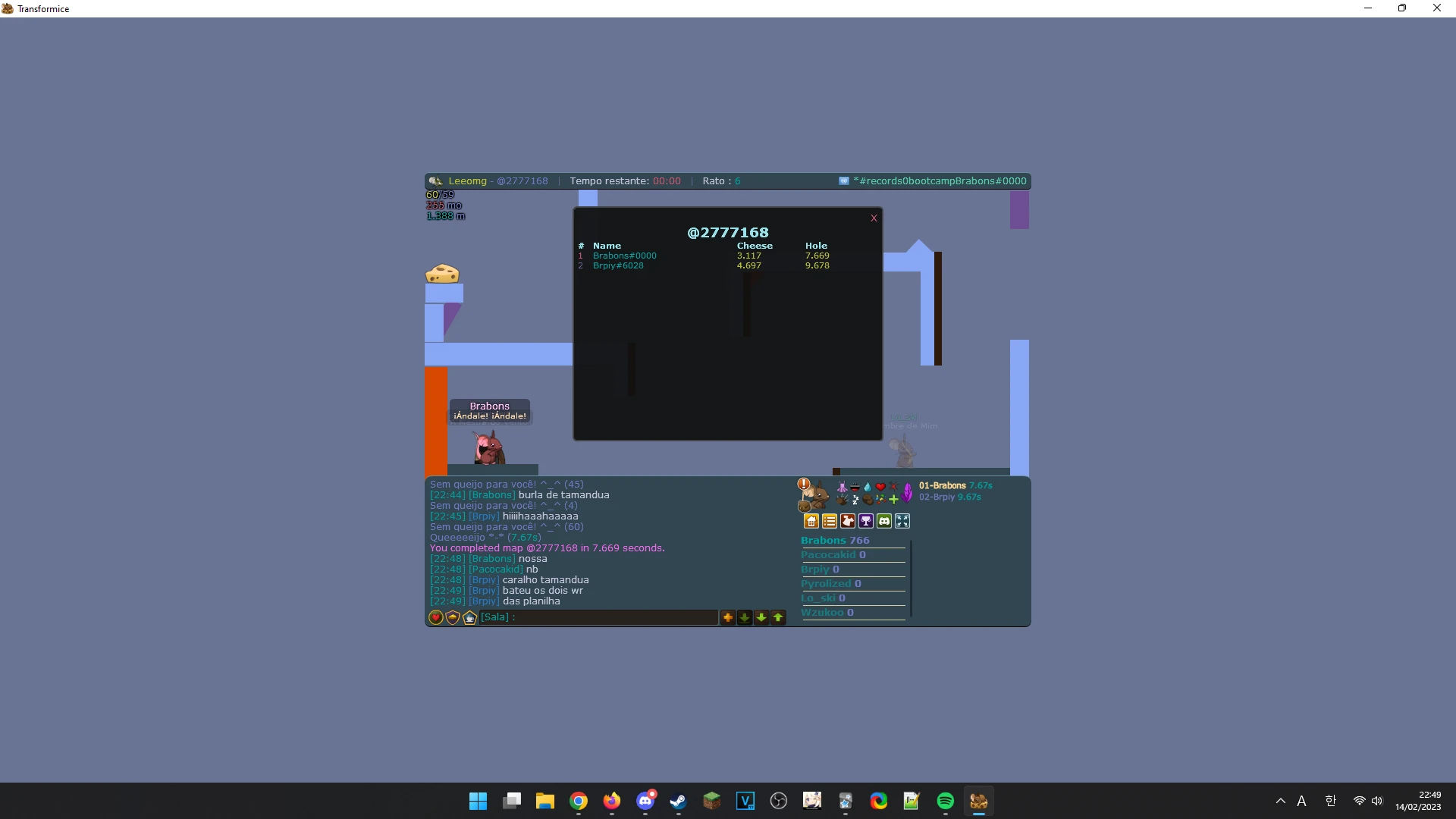Click the 01-Brabons 7.67s ranking entry
The image size is (1456, 819).
pyautogui.click(x=955, y=486)
